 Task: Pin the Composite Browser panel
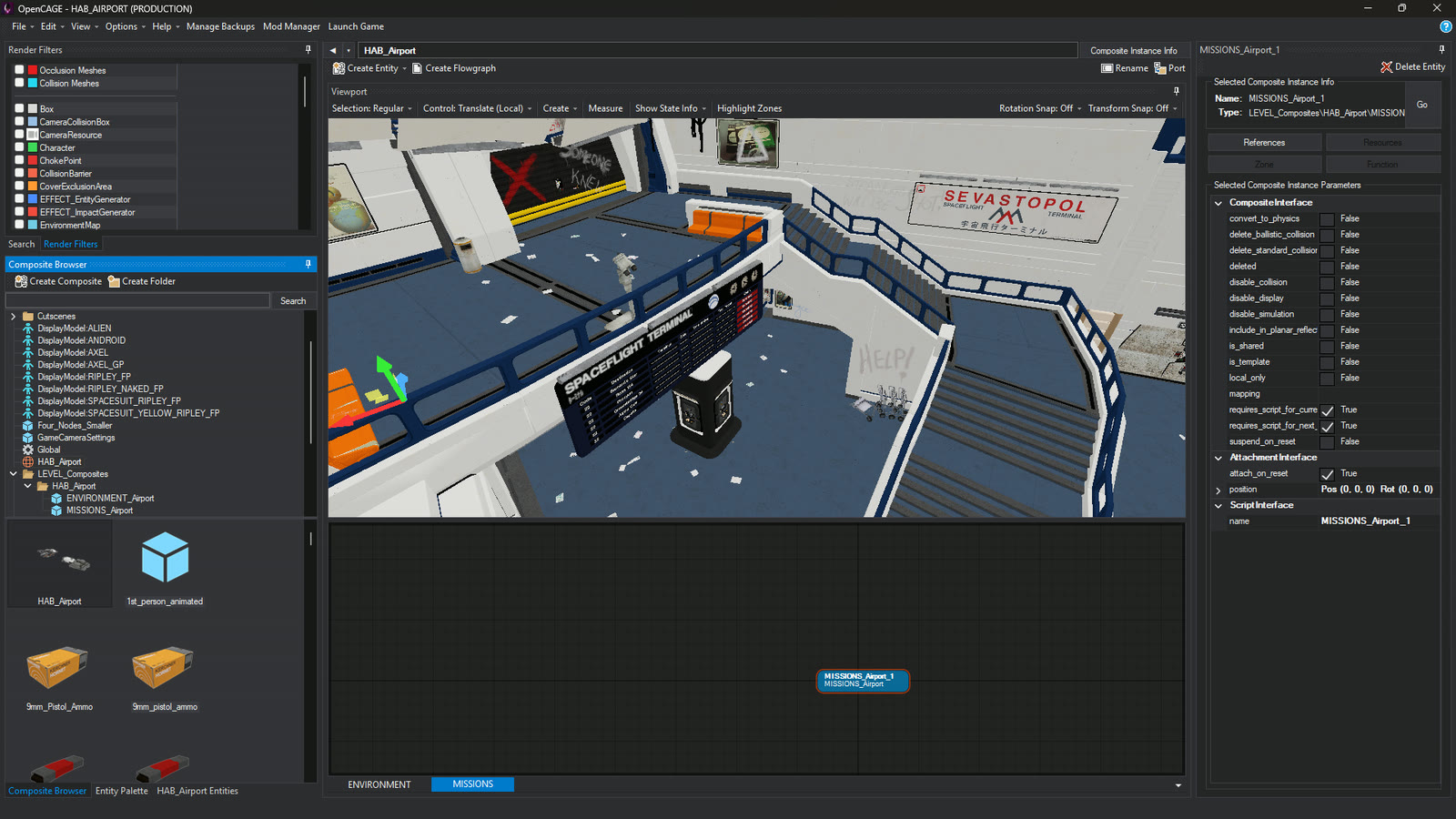pos(308,264)
